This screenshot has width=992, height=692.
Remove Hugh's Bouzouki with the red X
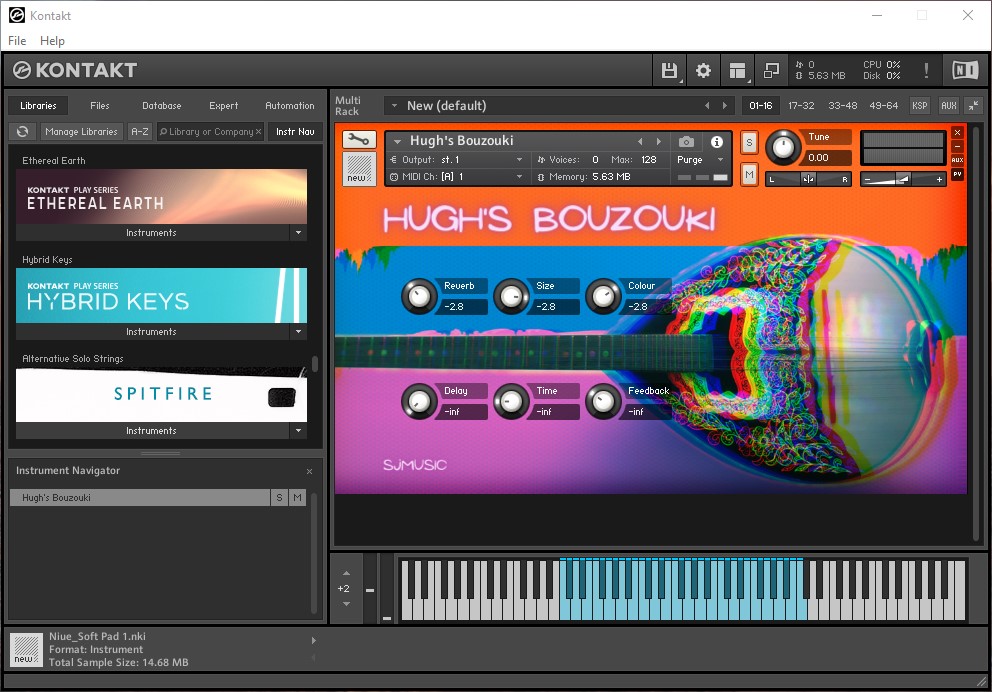[x=957, y=132]
